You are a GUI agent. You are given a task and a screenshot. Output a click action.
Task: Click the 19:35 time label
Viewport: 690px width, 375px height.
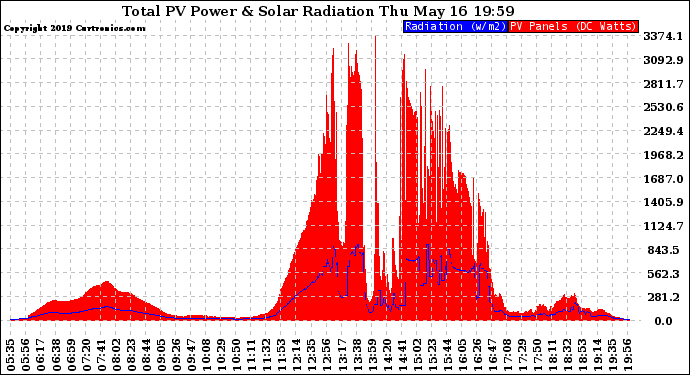pyautogui.click(x=613, y=355)
